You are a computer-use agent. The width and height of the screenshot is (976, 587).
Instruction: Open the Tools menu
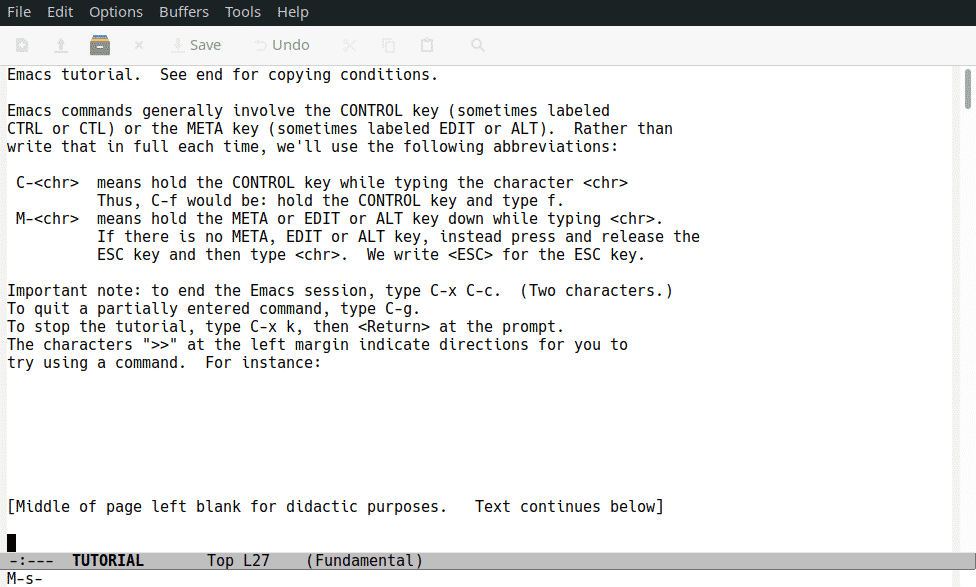243,12
